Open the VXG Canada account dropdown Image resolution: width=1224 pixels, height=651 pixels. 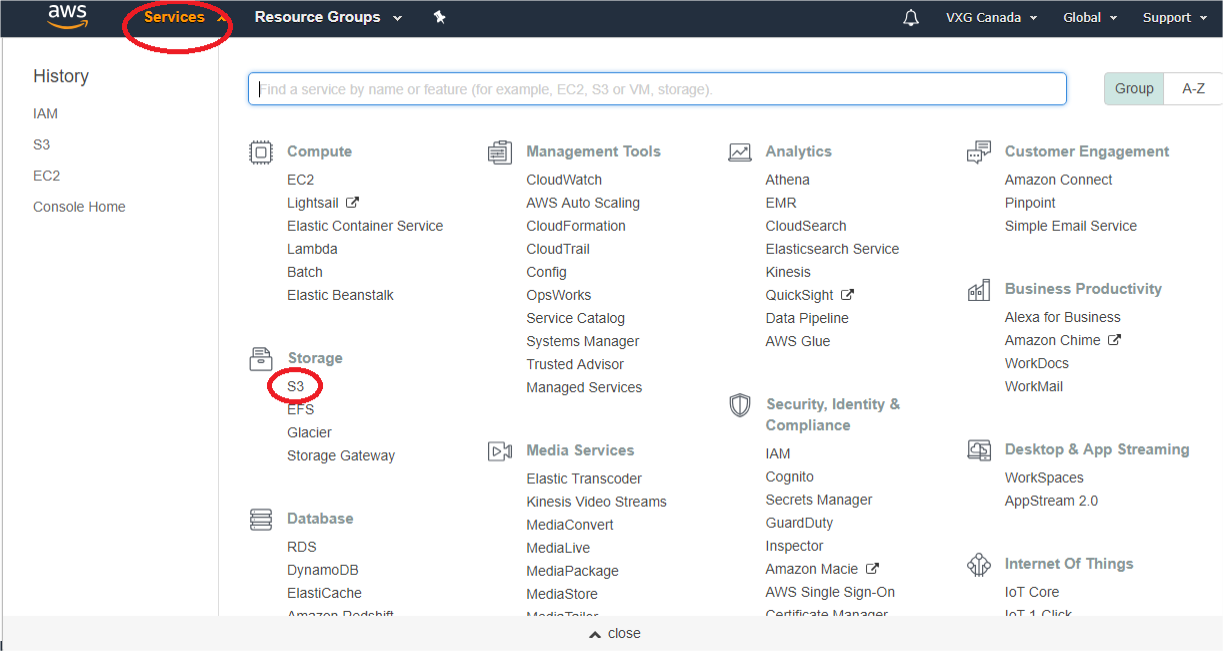pyautogui.click(x=991, y=17)
